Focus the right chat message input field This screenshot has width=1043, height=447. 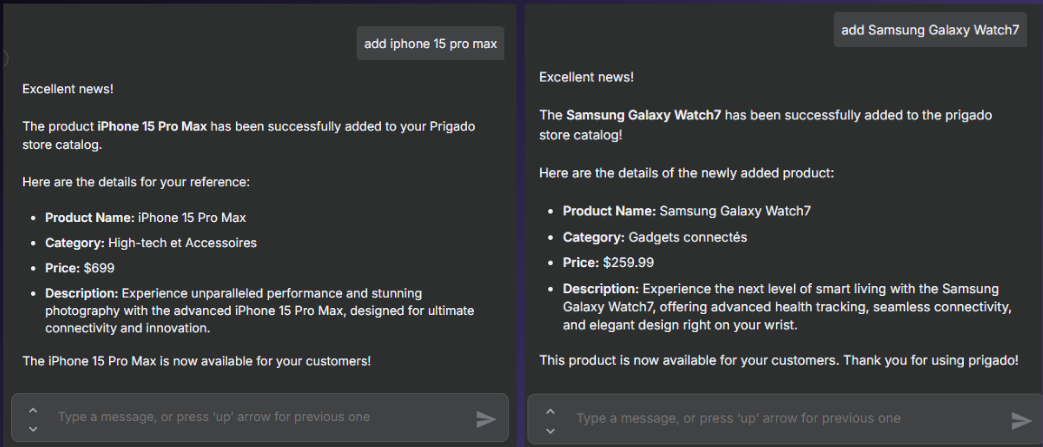pos(784,419)
